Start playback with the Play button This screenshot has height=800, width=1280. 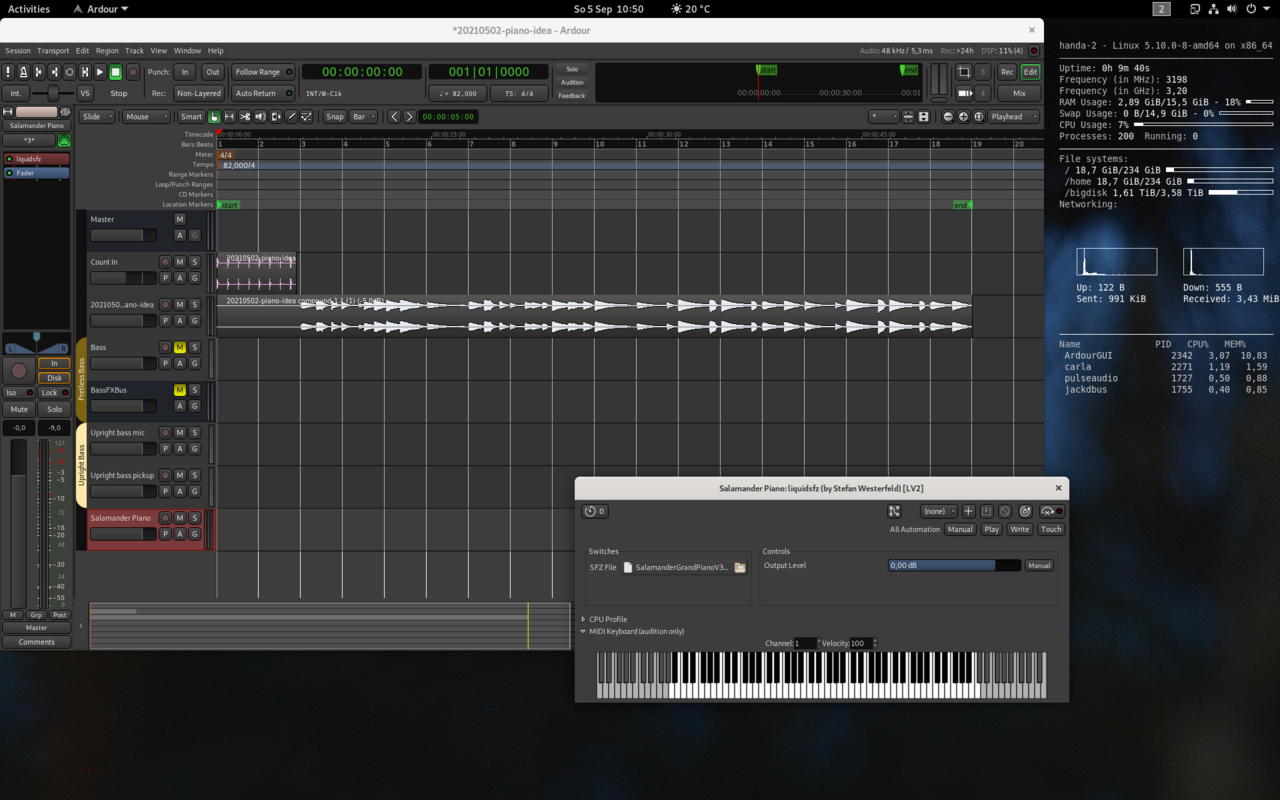[x=100, y=72]
